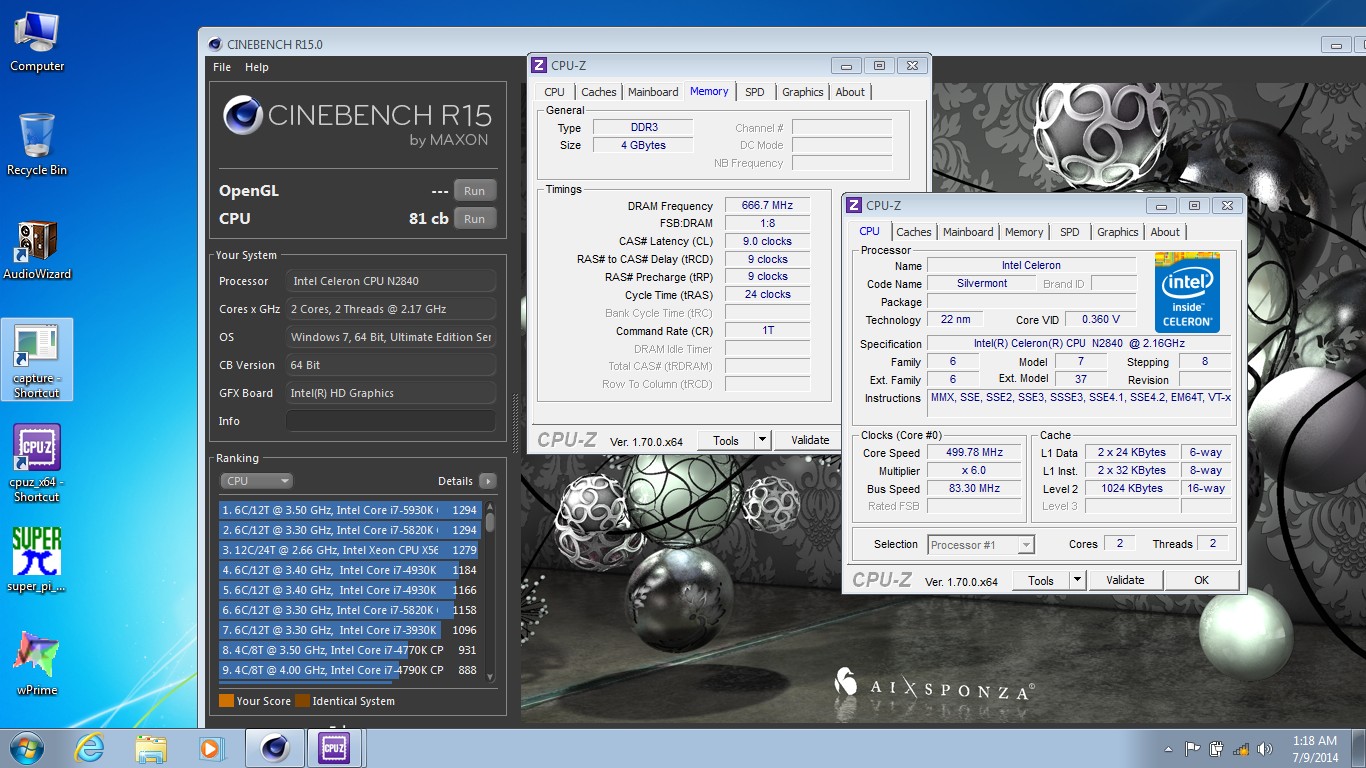Open the Recycle Bin desktop icon
The width and height of the screenshot is (1366, 768).
click(x=37, y=145)
